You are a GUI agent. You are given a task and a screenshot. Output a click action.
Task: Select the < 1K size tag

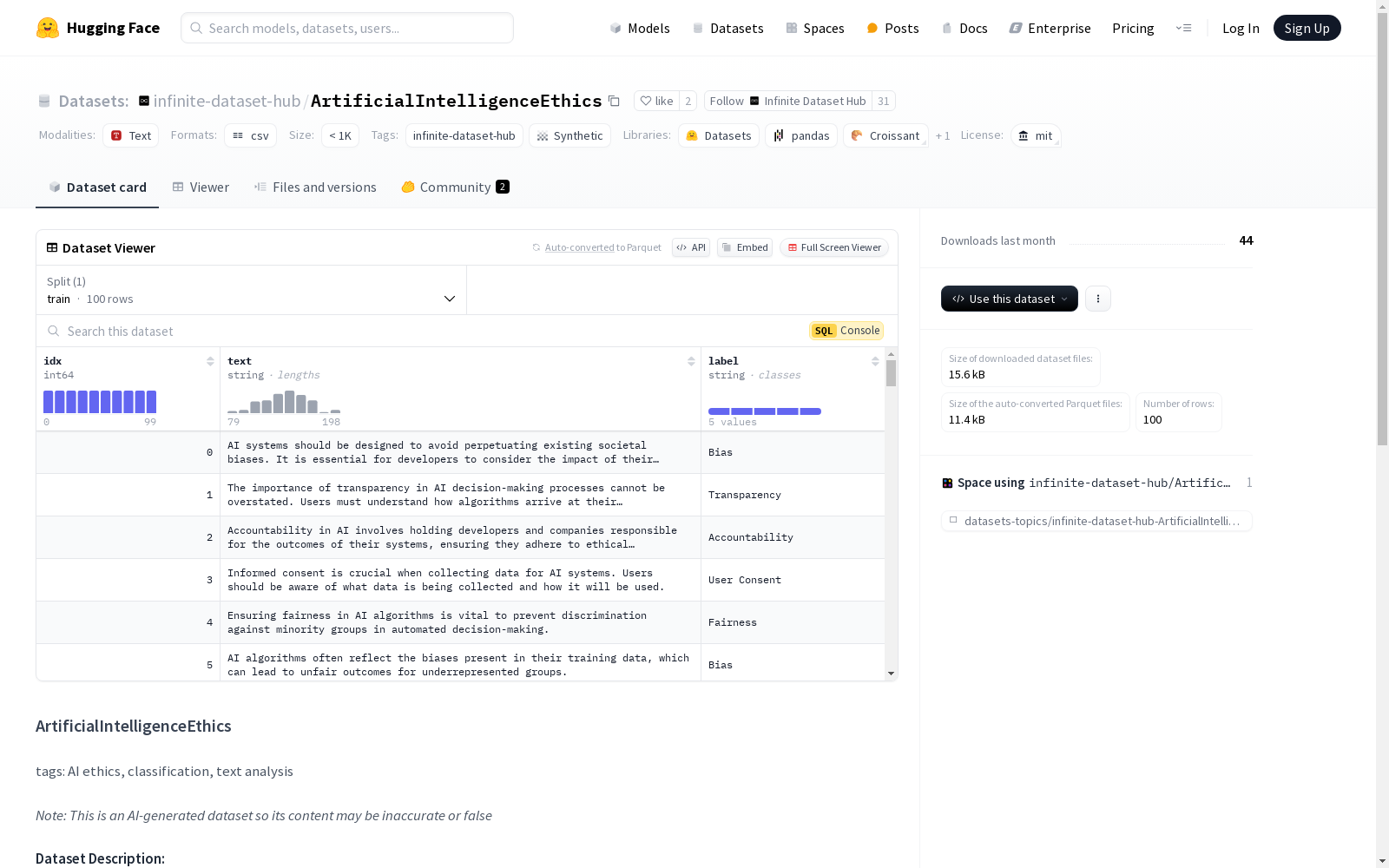pos(340,135)
